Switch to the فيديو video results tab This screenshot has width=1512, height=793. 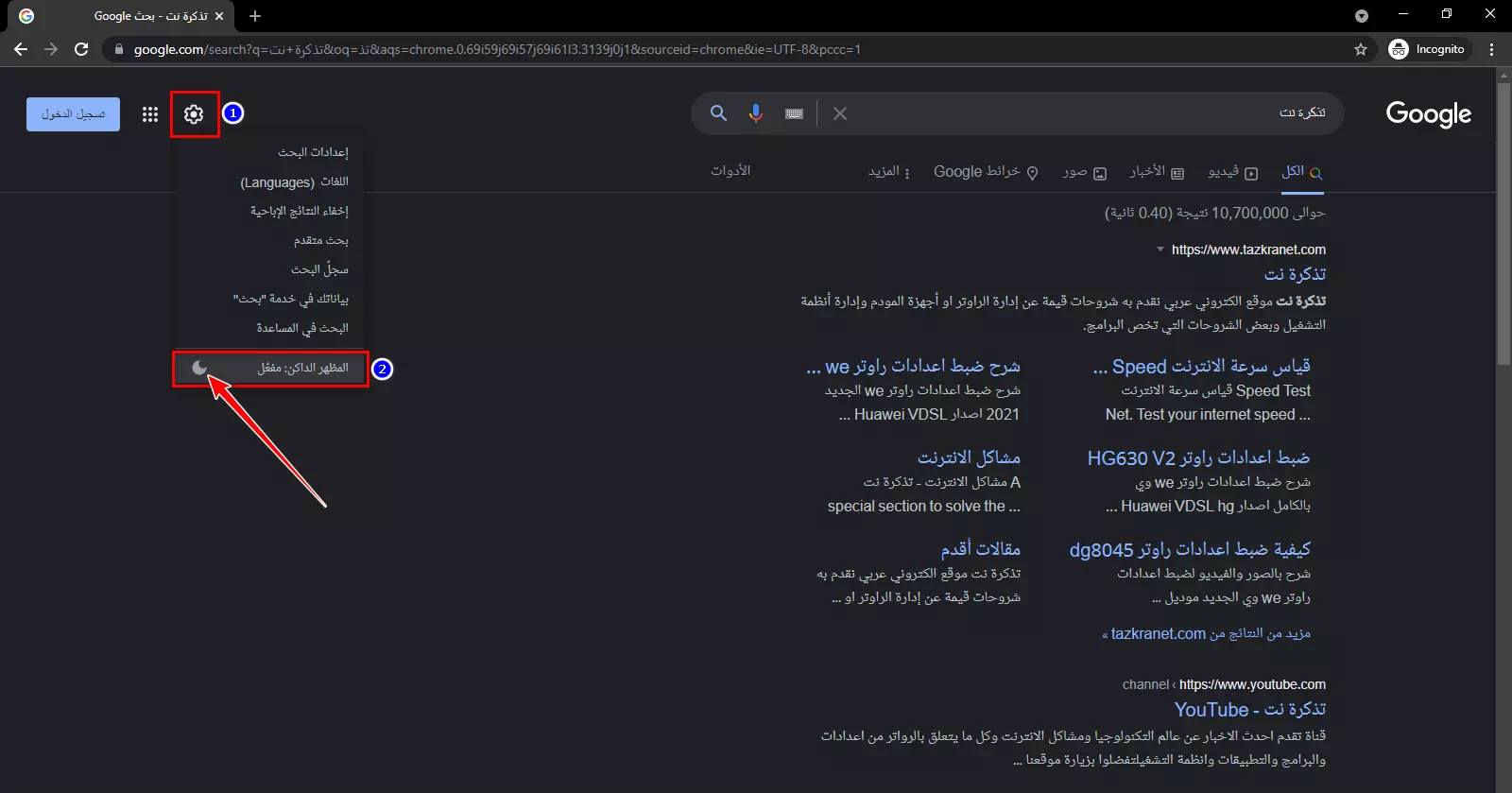pyautogui.click(x=1232, y=172)
